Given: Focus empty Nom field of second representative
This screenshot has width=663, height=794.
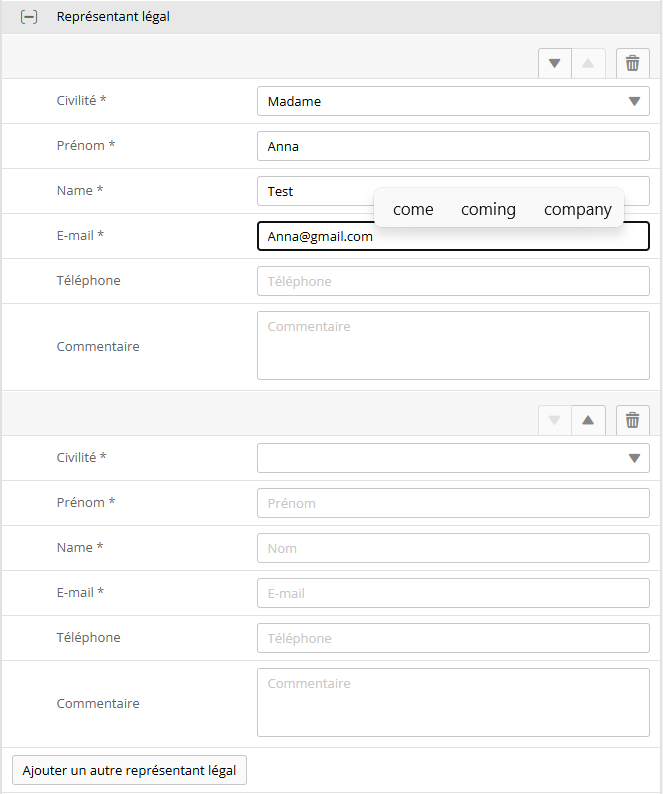Looking at the screenshot, I should pos(453,548).
